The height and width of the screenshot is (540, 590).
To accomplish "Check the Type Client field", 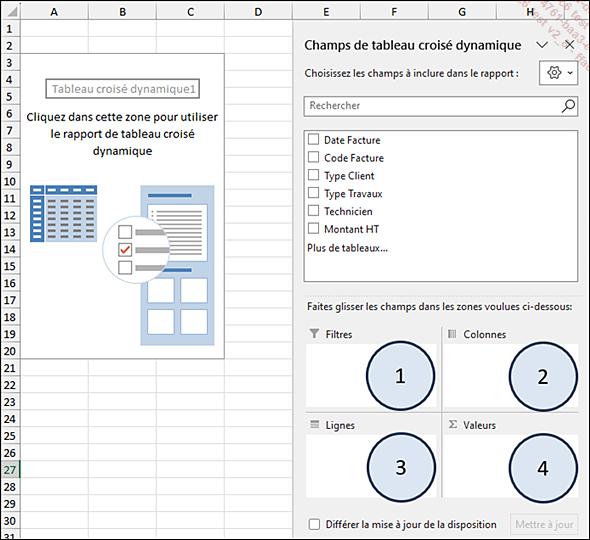I will (x=313, y=175).
